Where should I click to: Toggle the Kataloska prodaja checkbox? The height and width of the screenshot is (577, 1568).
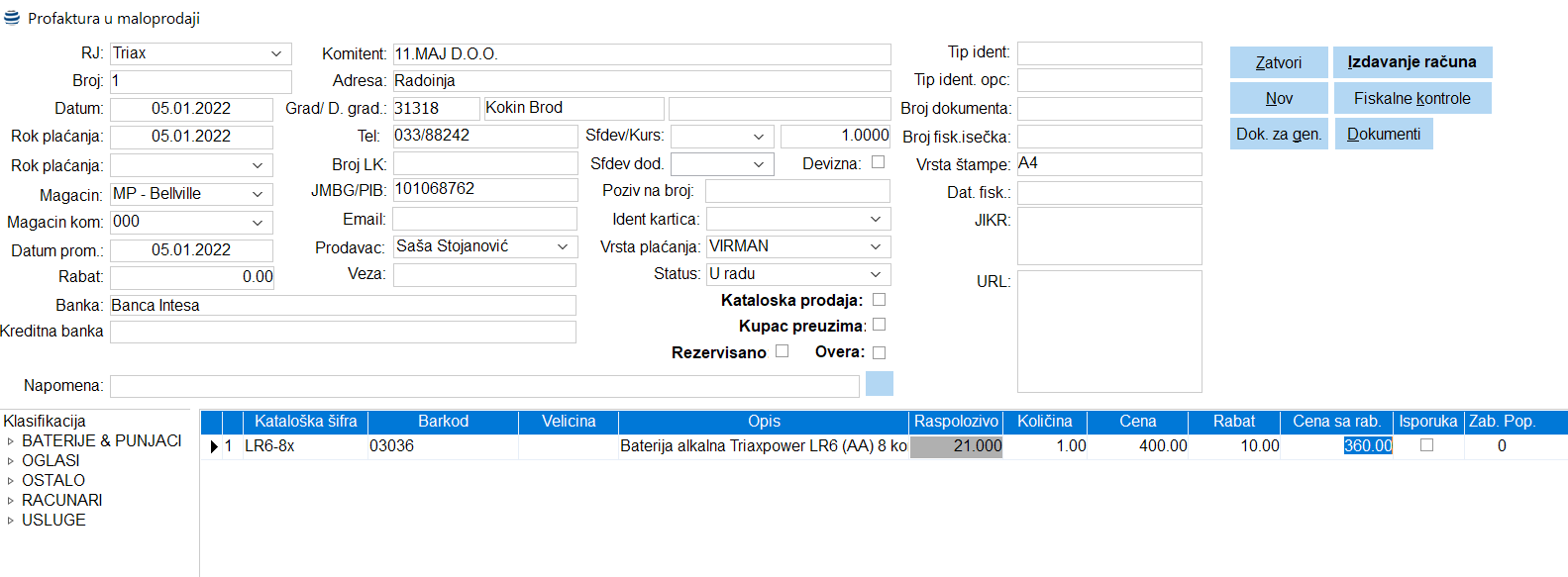pyautogui.click(x=879, y=299)
